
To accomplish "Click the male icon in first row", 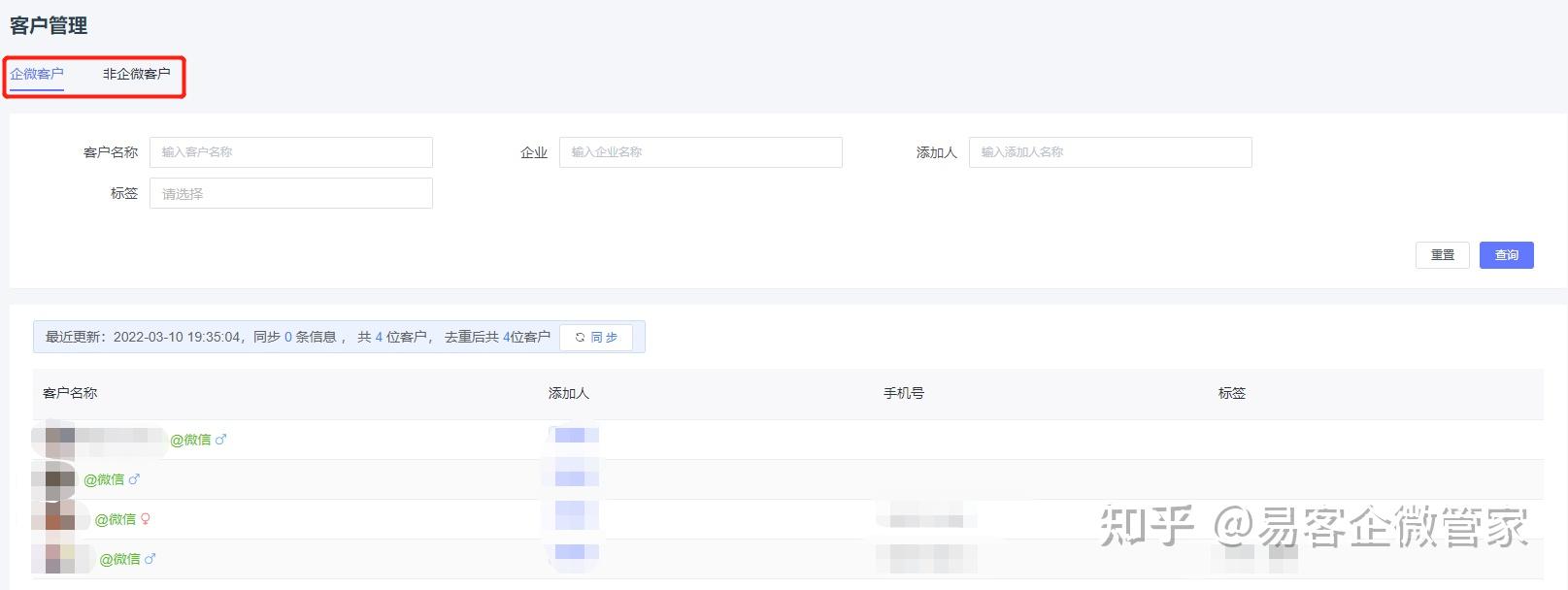I will click(220, 440).
